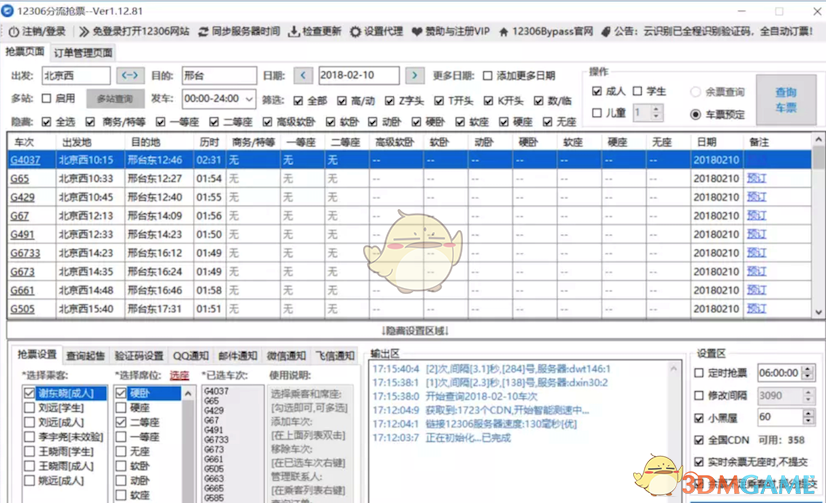This screenshot has height=503, width=826.
Task: Swap departure and destination stations button
Action: 130,75
